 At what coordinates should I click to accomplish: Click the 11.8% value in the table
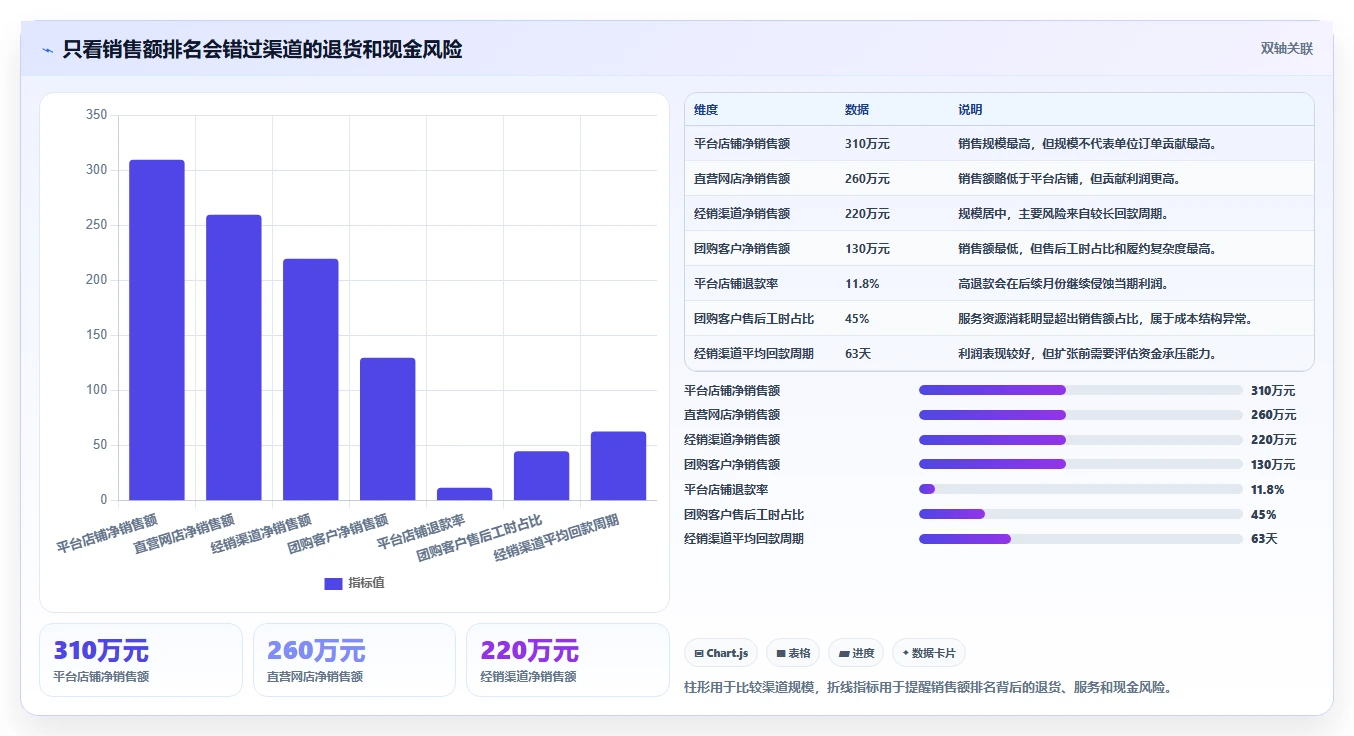[x=862, y=284]
